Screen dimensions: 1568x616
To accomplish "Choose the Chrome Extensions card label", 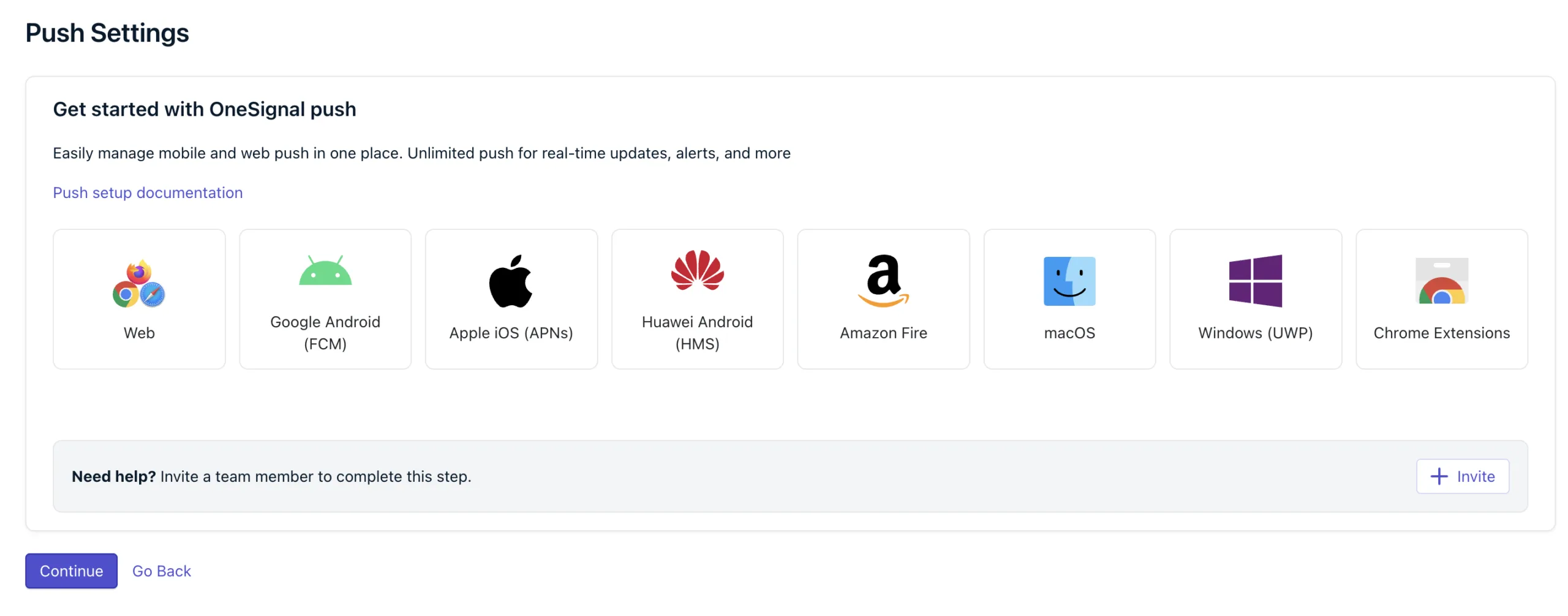I will [1441, 333].
